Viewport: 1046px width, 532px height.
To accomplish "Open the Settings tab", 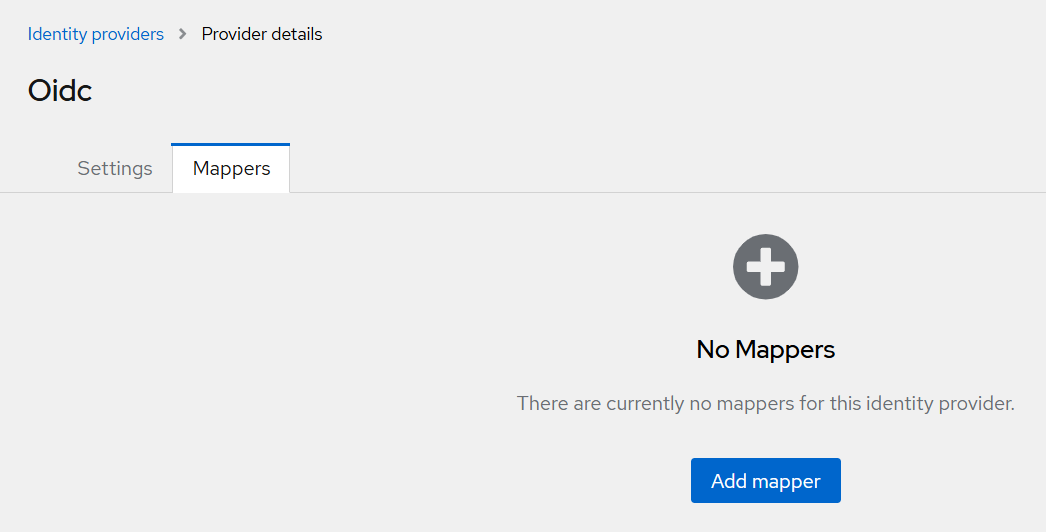I will (x=115, y=168).
